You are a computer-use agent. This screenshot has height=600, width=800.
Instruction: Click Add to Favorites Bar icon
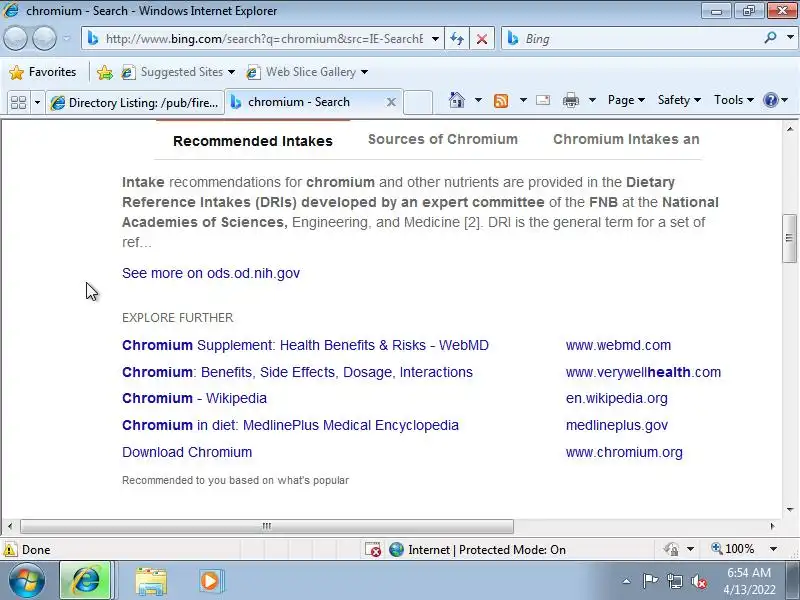point(105,72)
